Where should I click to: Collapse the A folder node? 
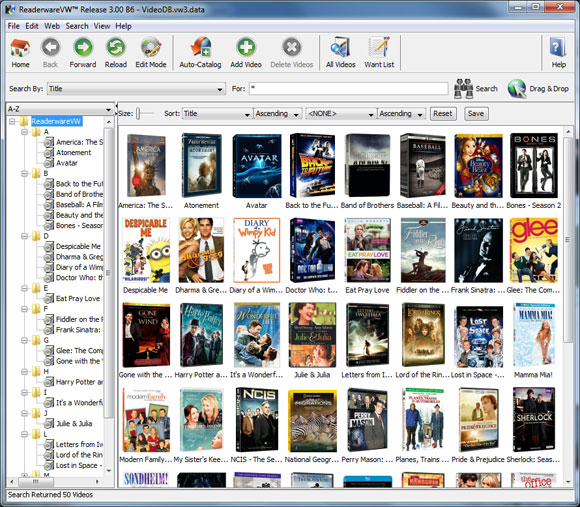click(x=24, y=132)
